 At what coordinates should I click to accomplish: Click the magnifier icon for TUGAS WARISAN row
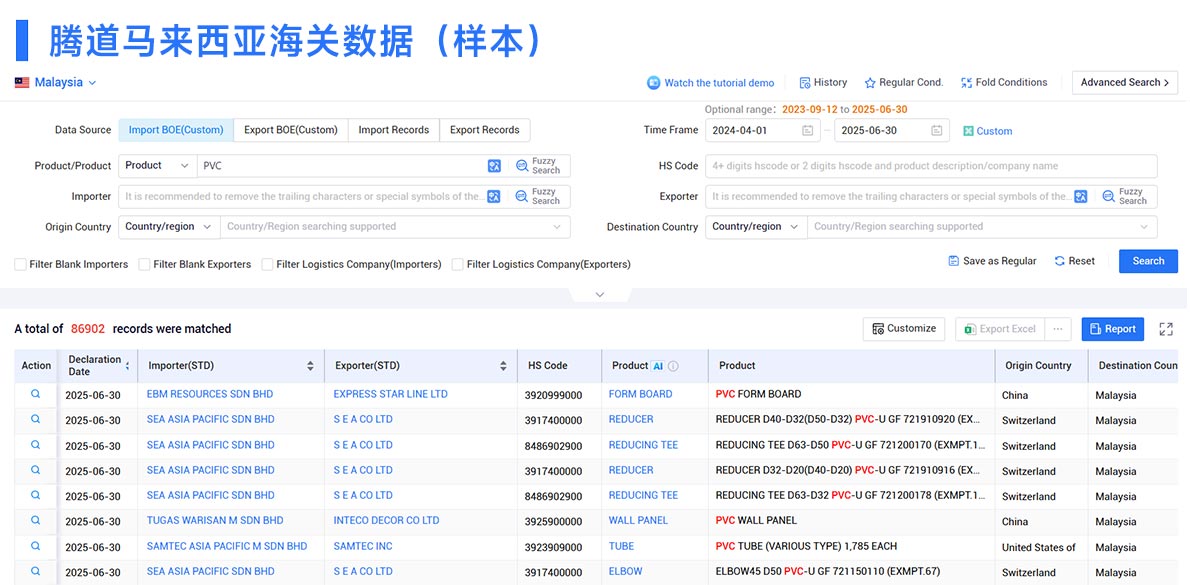coord(35,521)
